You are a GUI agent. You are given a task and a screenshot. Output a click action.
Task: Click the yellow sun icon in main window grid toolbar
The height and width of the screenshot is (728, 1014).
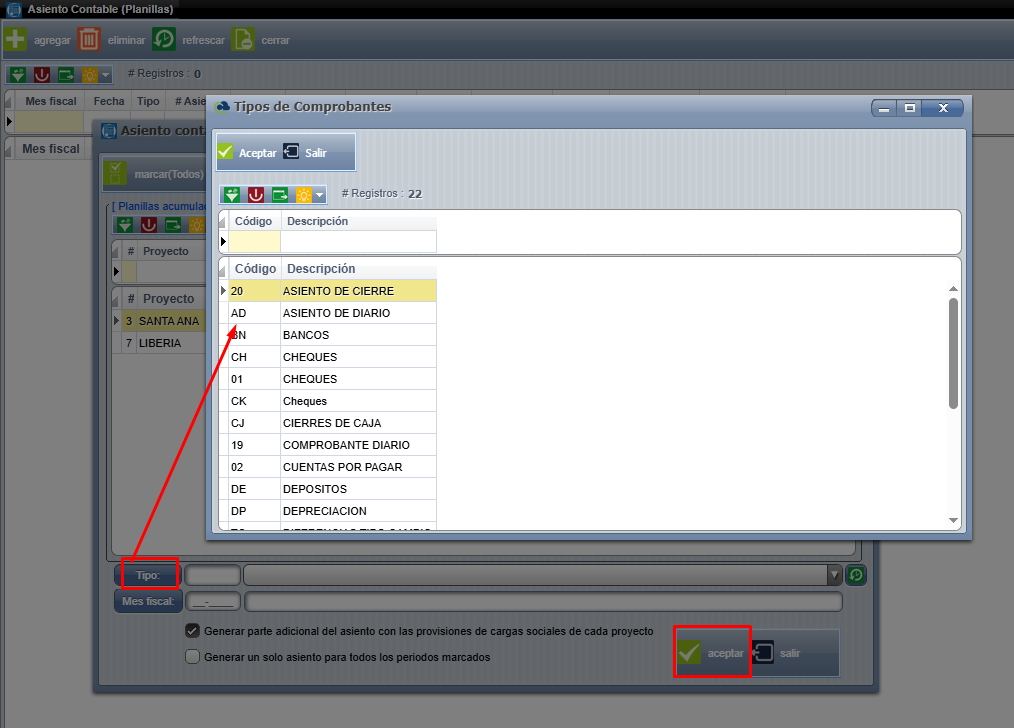coord(89,75)
